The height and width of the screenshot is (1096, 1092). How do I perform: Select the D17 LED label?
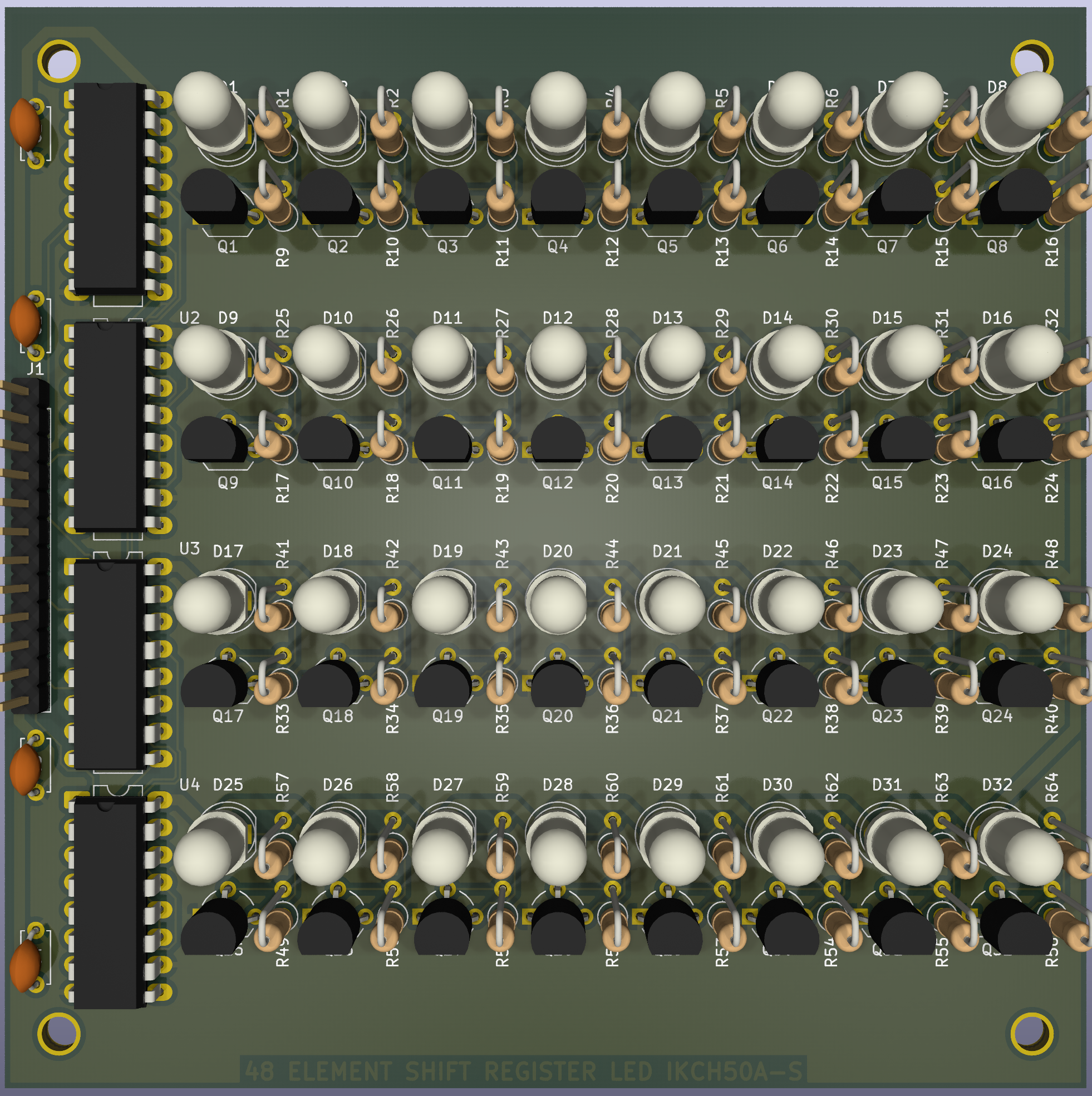coord(228,551)
